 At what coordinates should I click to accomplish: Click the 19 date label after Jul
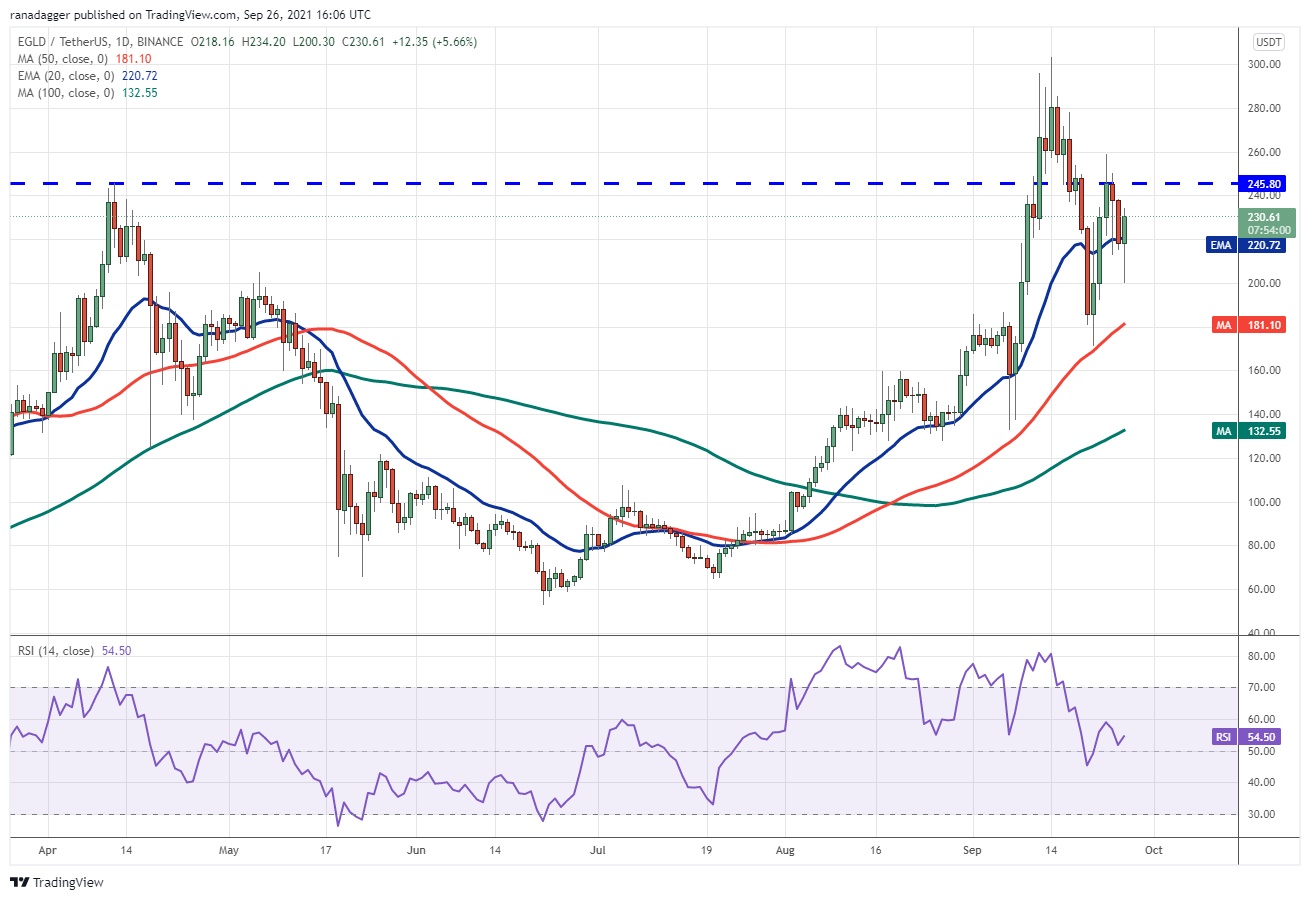coord(706,849)
